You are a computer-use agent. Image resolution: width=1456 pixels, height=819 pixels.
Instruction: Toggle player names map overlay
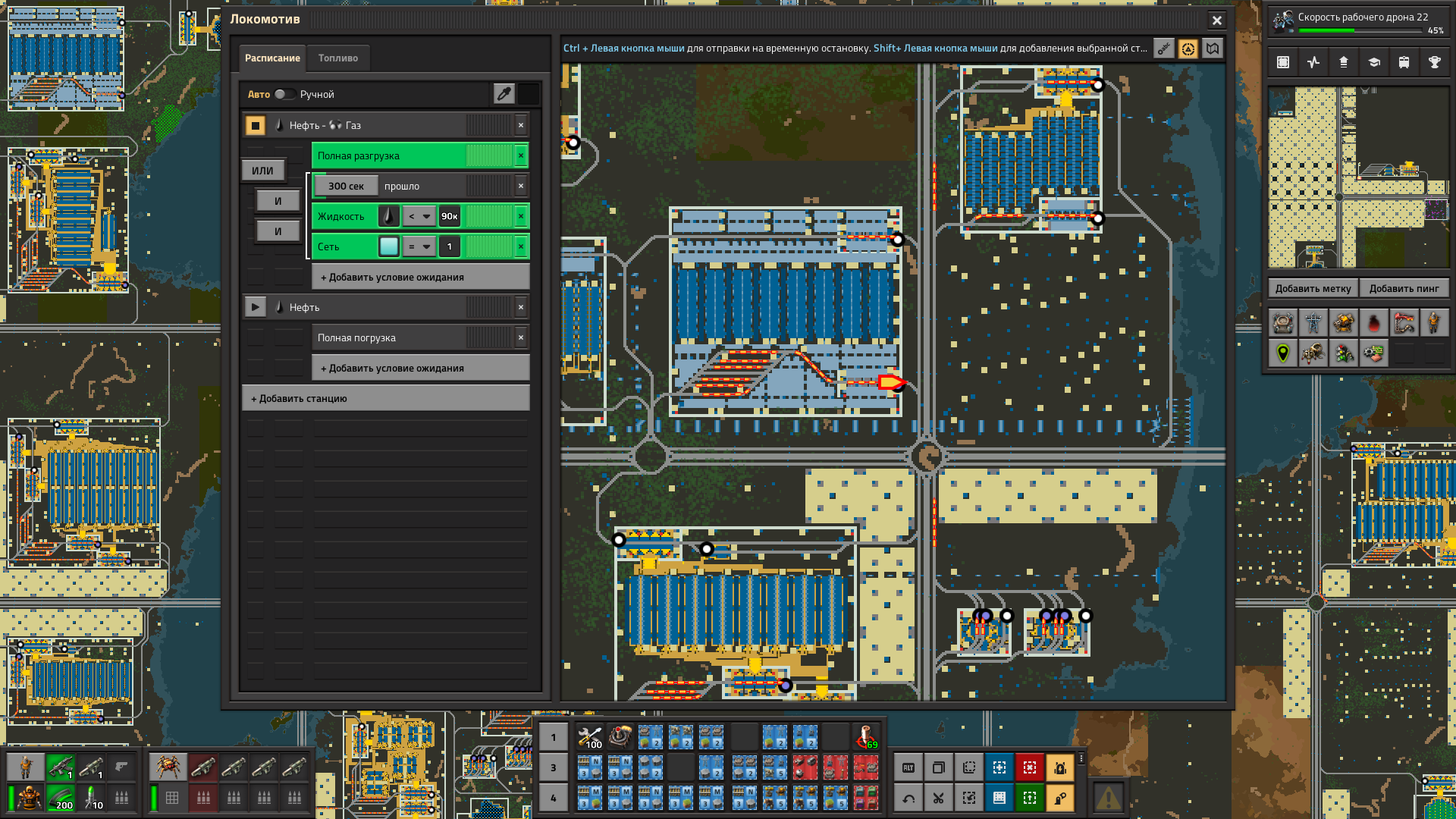coord(1435,323)
